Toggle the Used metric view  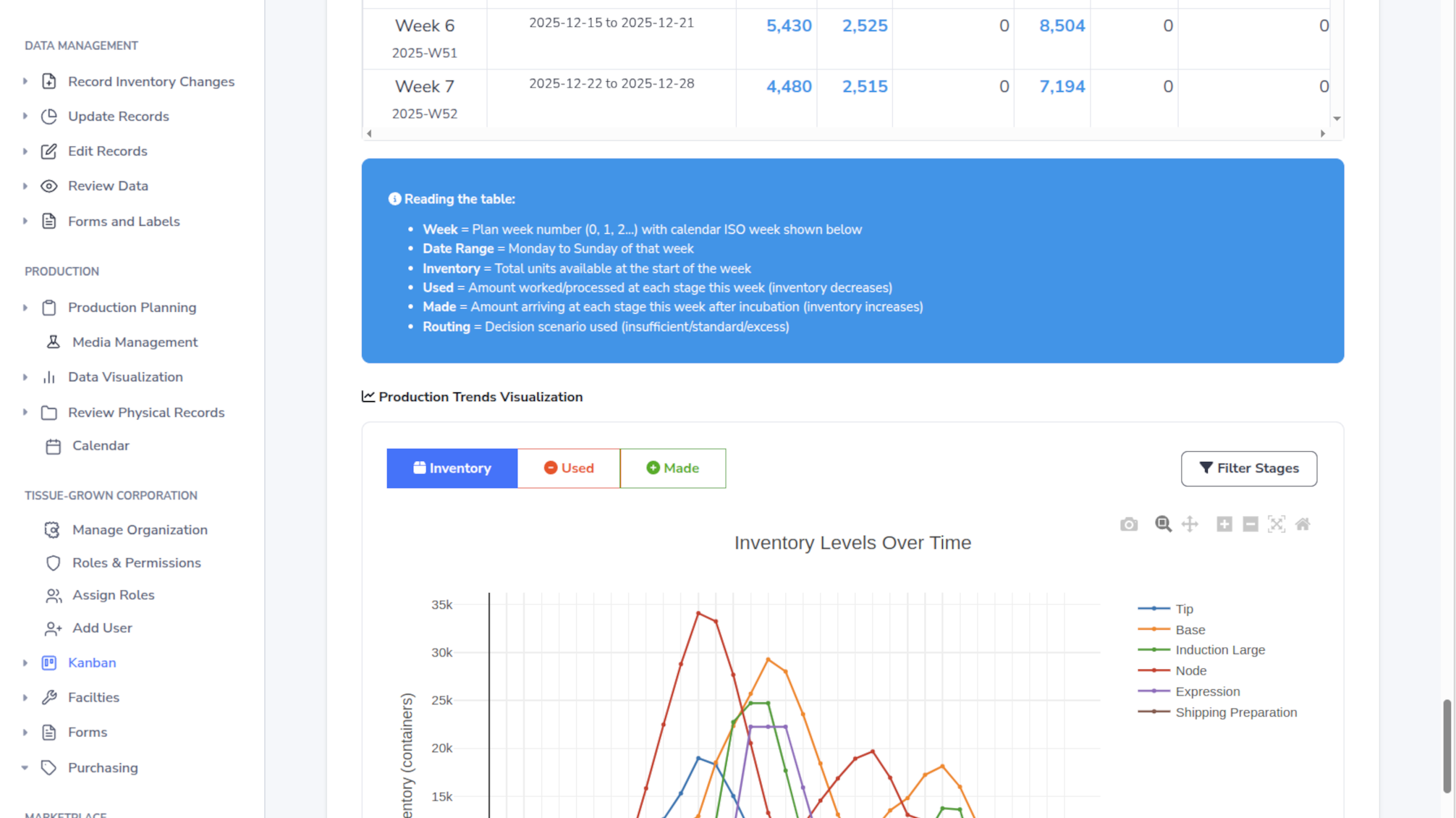[569, 468]
